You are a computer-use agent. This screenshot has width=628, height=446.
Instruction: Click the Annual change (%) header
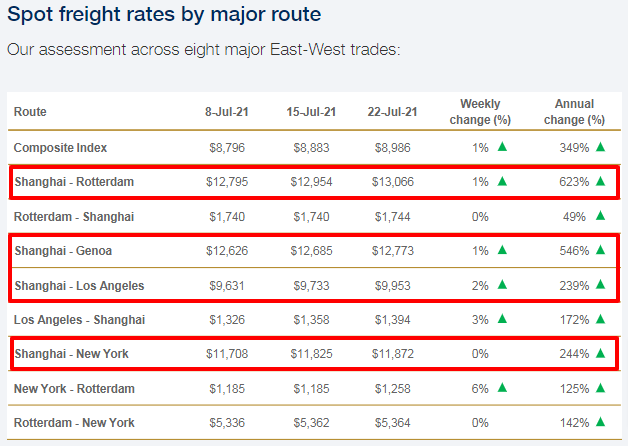pyautogui.click(x=580, y=112)
